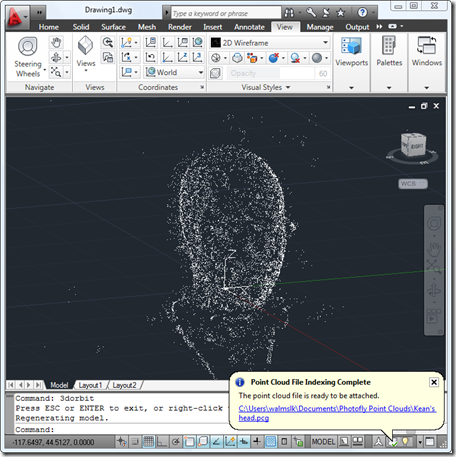The image size is (456, 457).
Task: Toggle Object Snap in status bar
Action: [189, 442]
